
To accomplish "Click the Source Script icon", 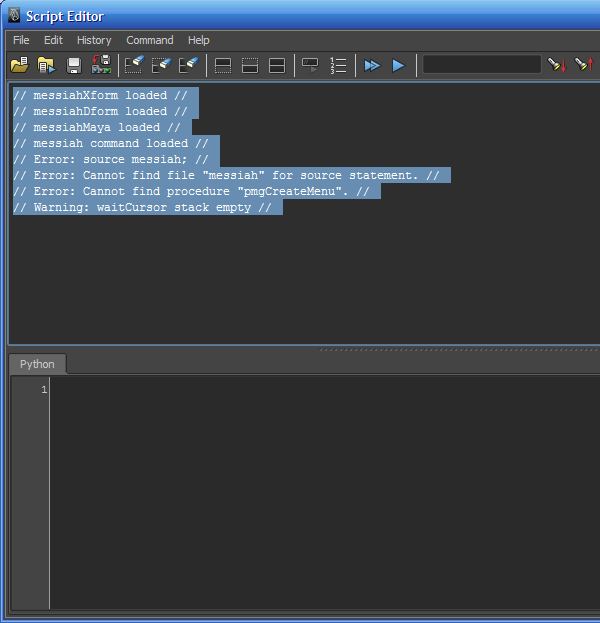I will (x=46, y=65).
